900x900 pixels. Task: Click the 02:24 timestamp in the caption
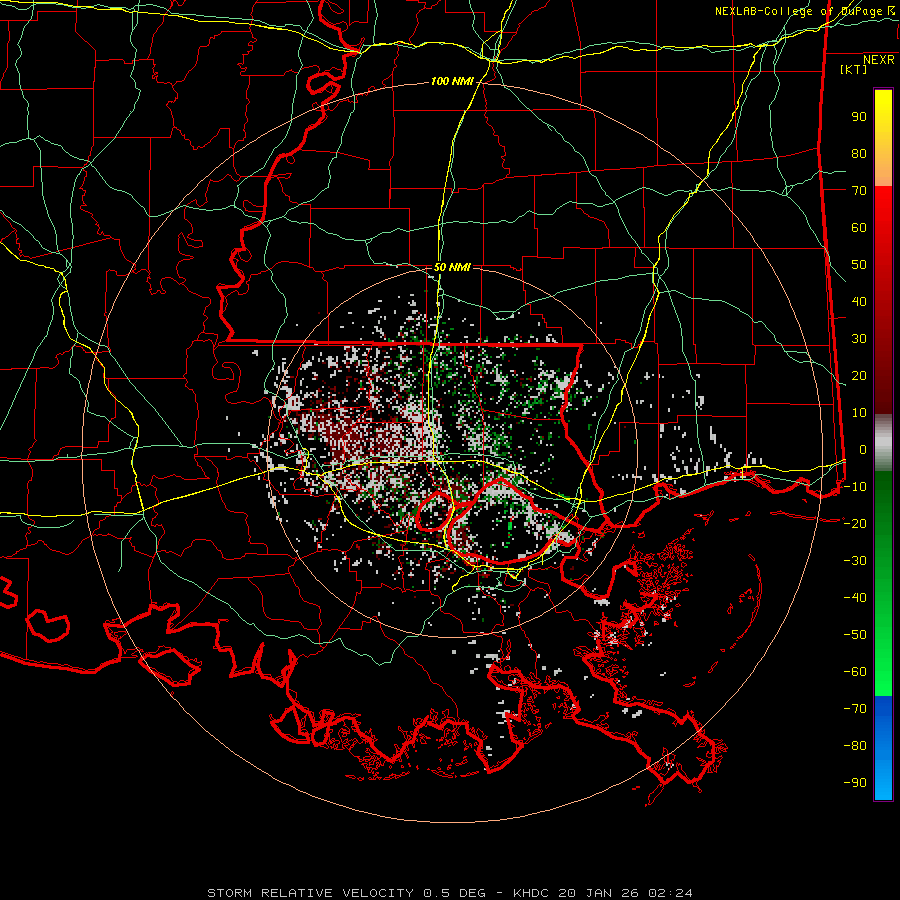click(670, 893)
